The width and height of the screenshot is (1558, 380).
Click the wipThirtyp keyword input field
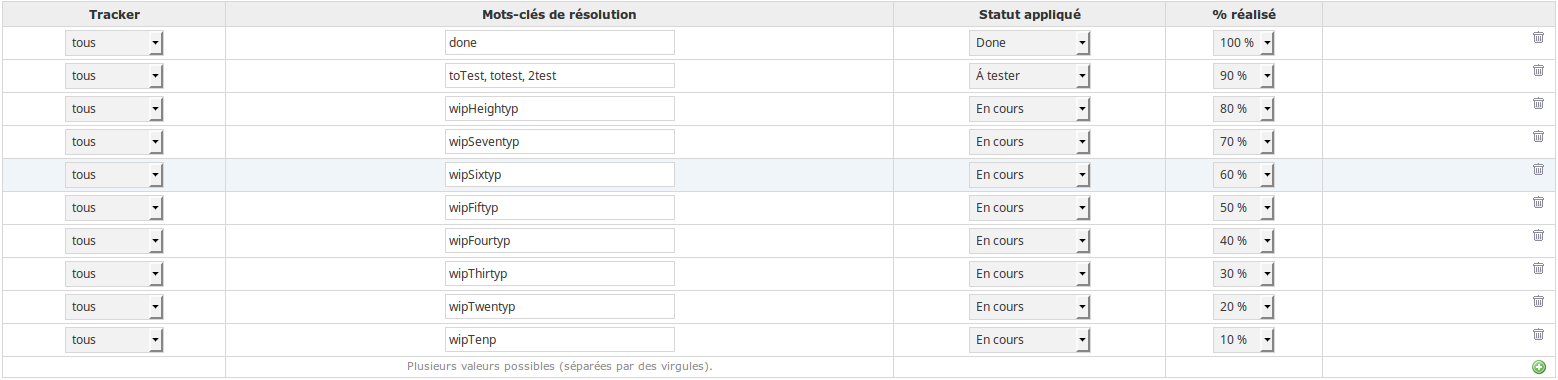click(x=560, y=274)
